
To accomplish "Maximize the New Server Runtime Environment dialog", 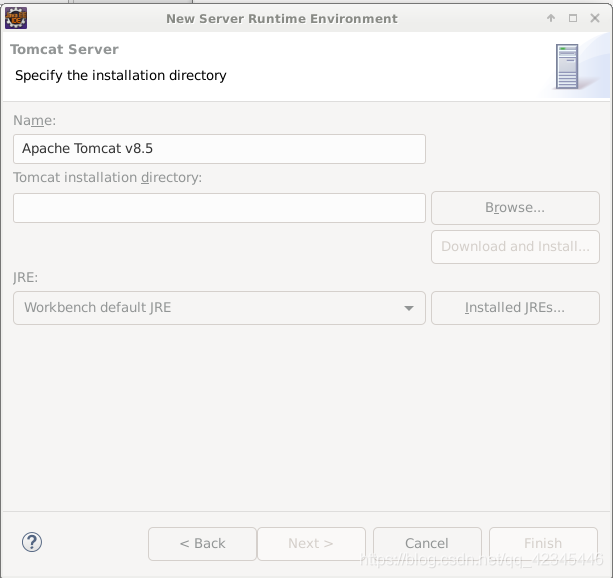I will [x=573, y=18].
